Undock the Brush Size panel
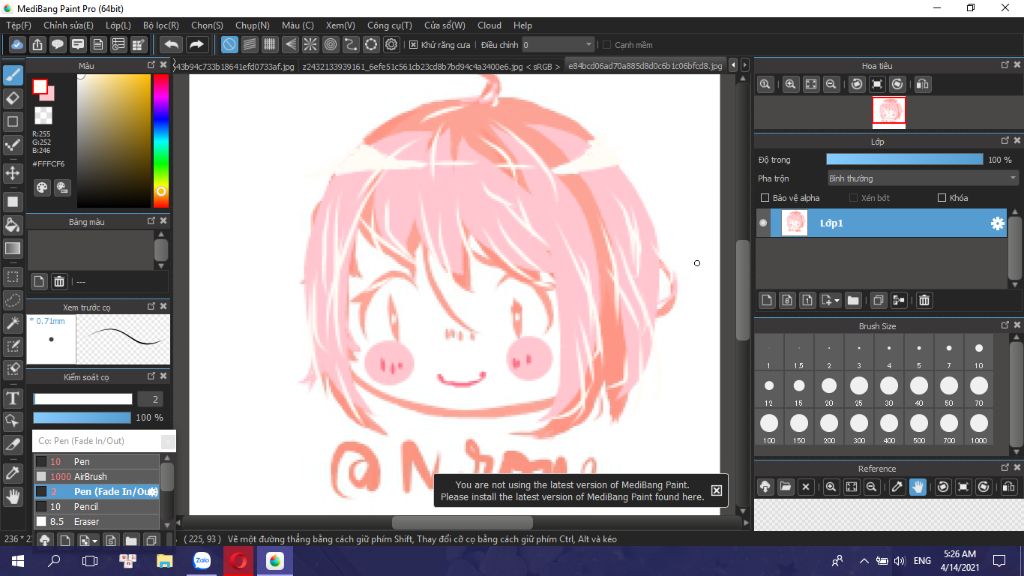The width and height of the screenshot is (1024, 576). point(1004,325)
